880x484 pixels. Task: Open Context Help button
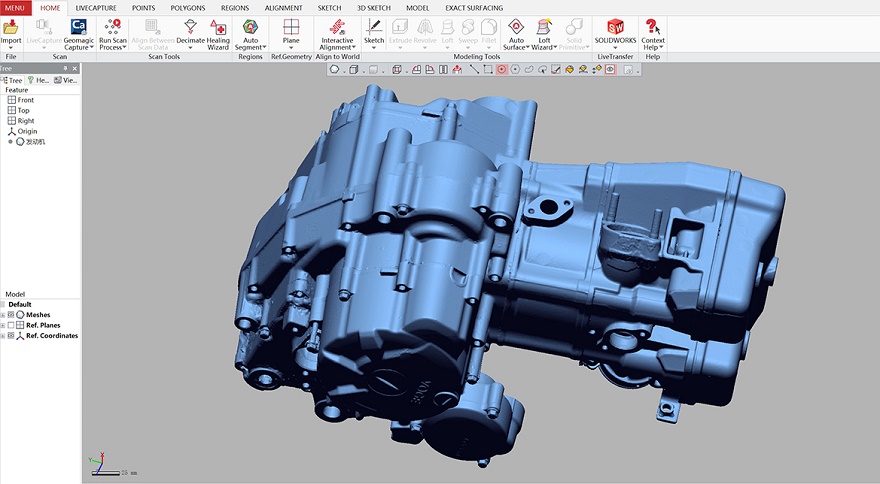[653, 28]
